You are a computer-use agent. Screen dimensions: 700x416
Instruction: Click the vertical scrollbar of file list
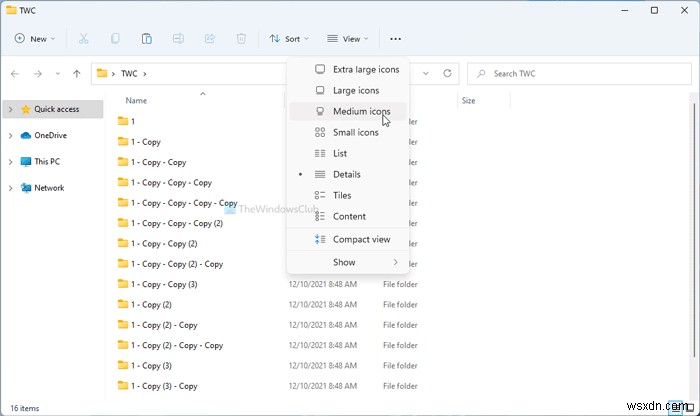tap(693, 228)
